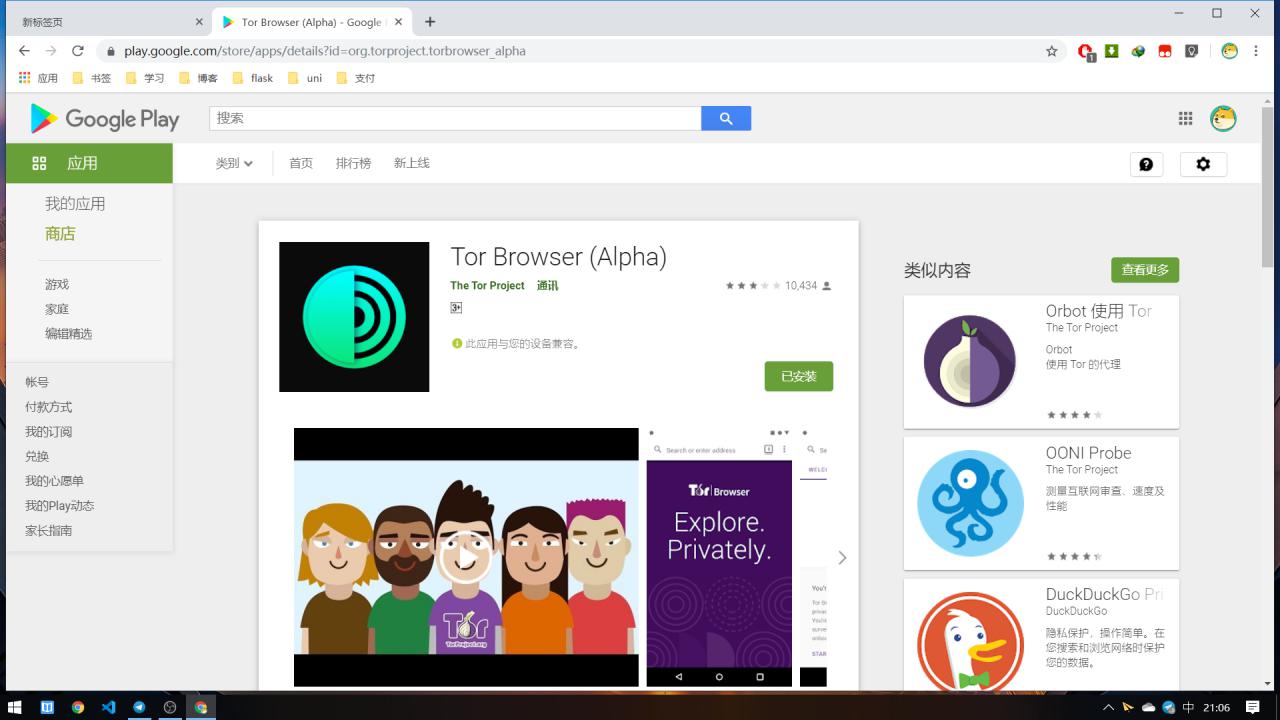Open 游戏 in the sidebar
This screenshot has width=1280, height=720.
click(57, 285)
